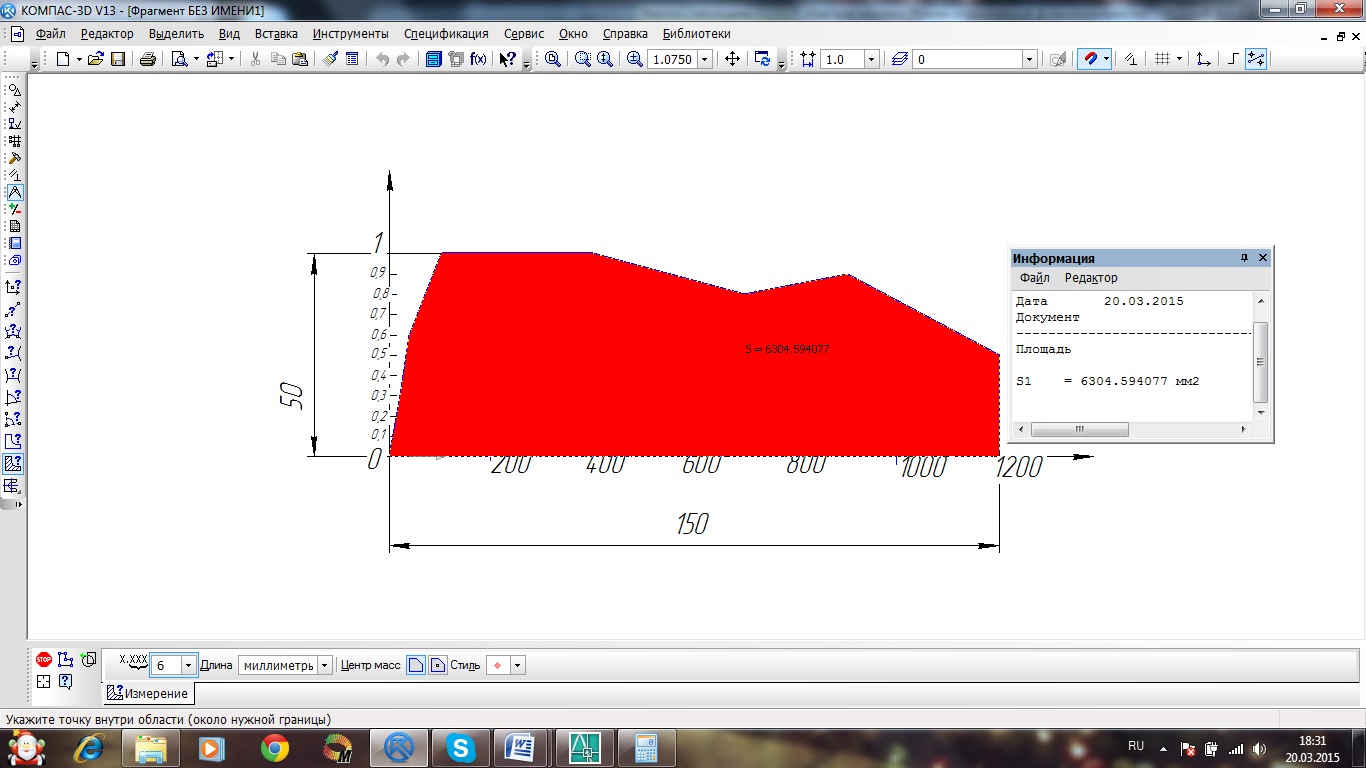1366x768 pixels.
Task: Expand the millimeter length units dropdown
Action: pos(325,666)
